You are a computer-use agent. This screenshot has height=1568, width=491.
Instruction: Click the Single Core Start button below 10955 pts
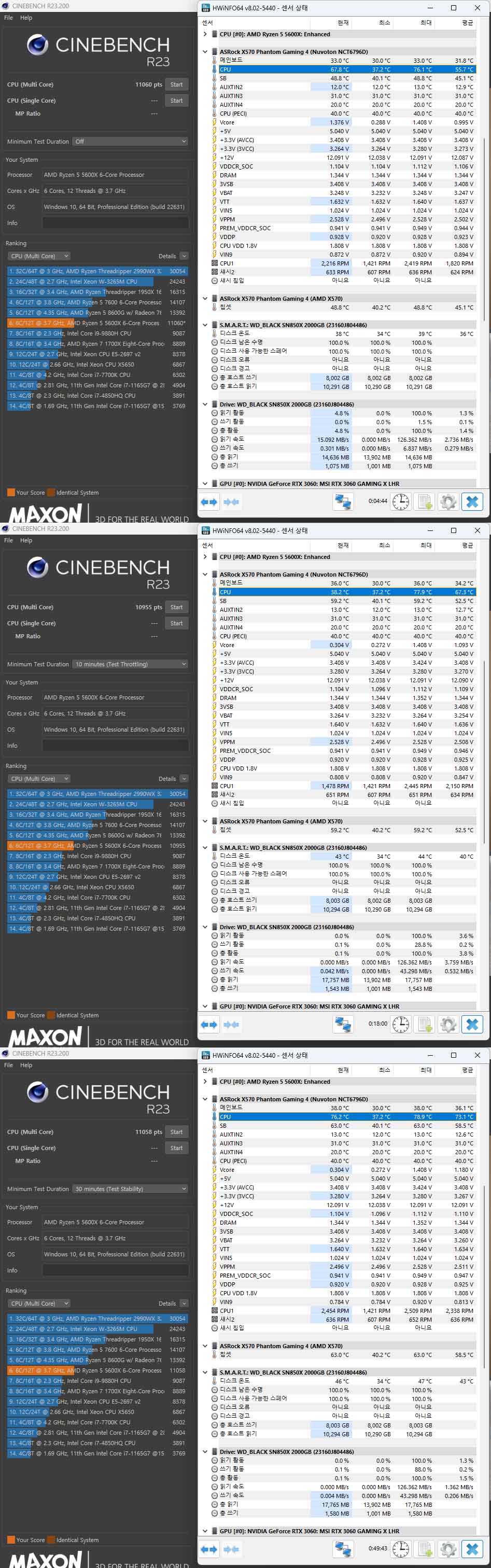coord(176,623)
